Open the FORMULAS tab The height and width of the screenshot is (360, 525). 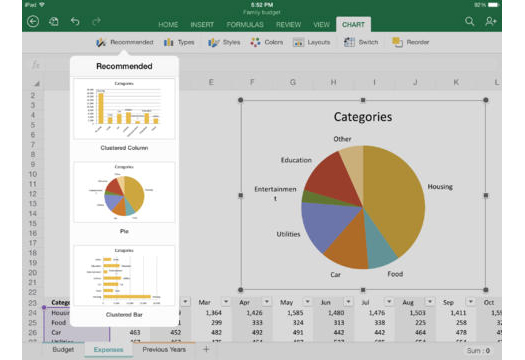coord(245,25)
